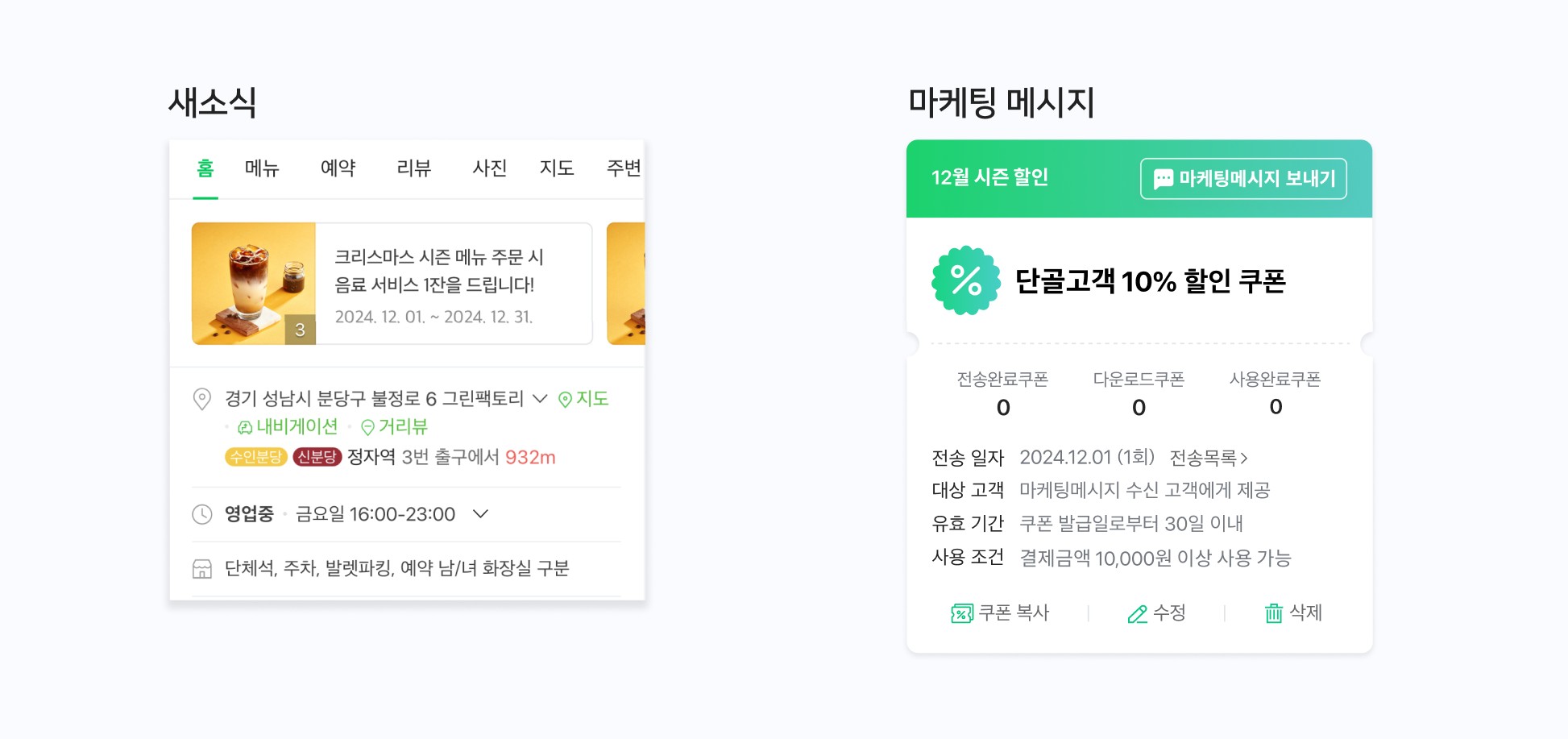Click 쿠폰 복사 coupon copy icon

(x=962, y=613)
